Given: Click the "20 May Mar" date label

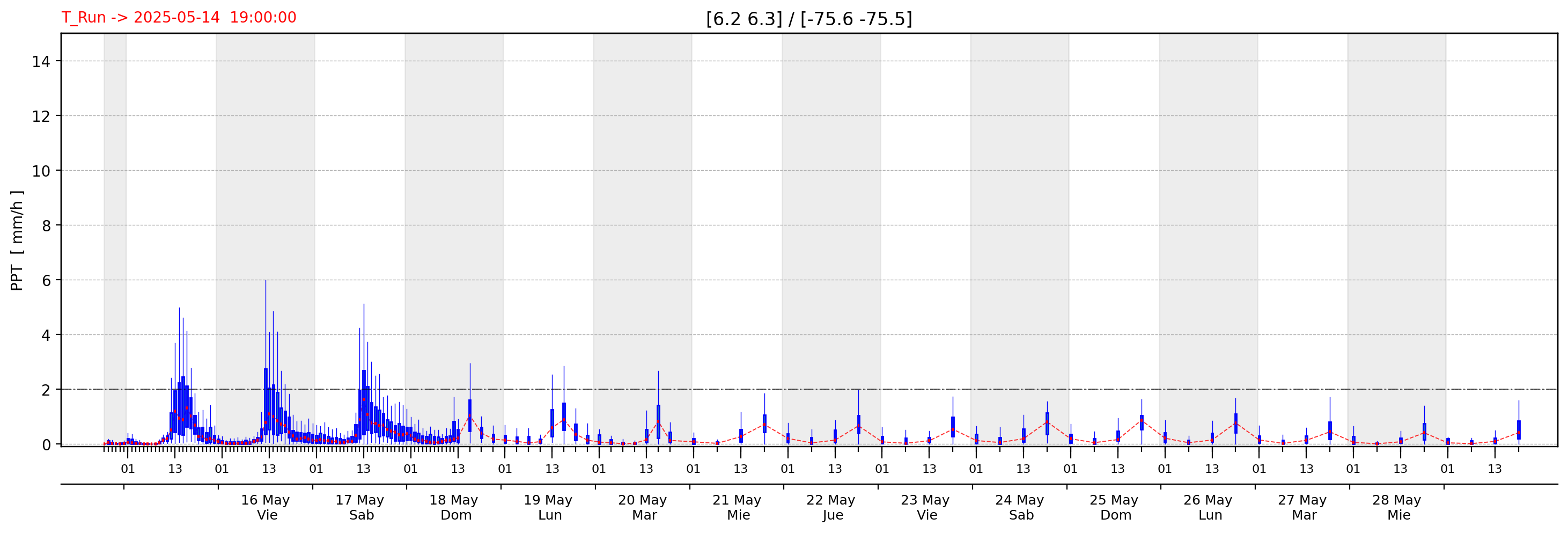Looking at the screenshot, I should [x=643, y=507].
